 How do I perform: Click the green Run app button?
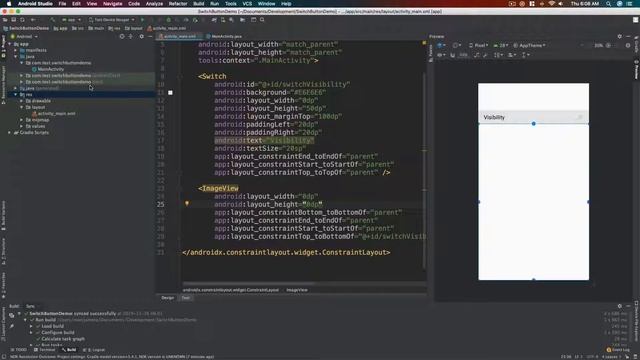[x=142, y=20]
